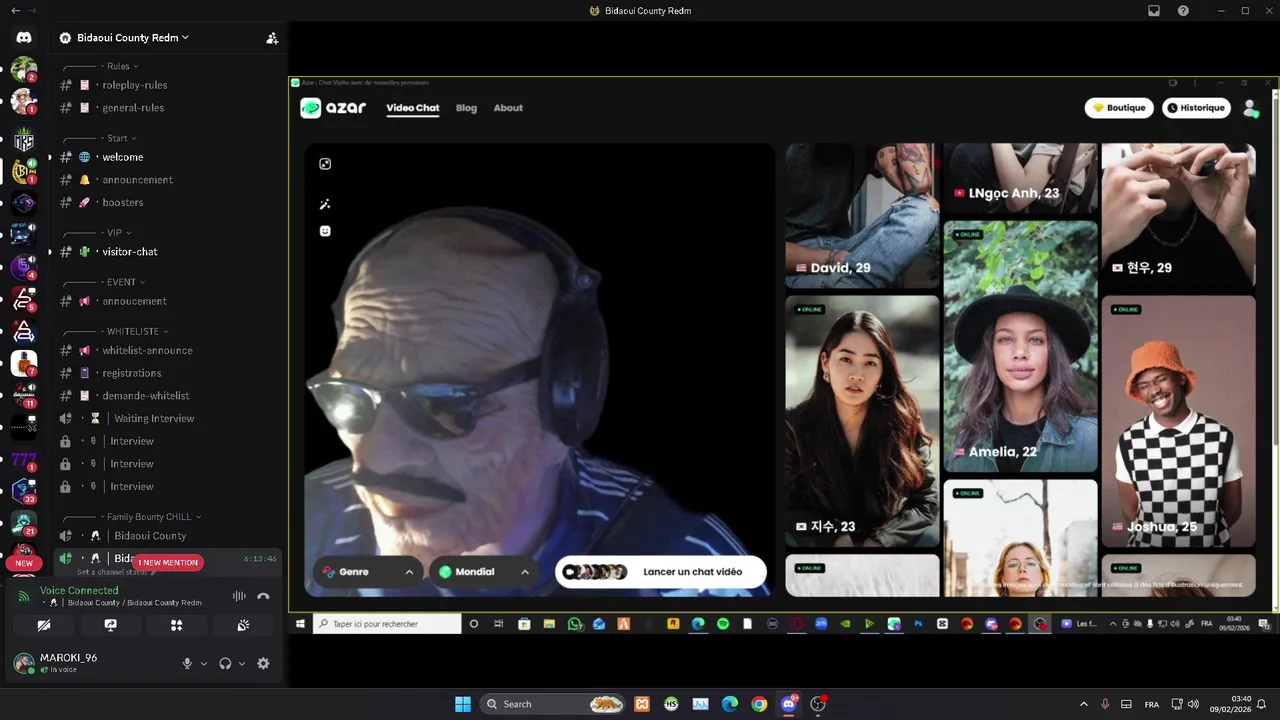
Task: Click the Taper ici pour rechercher field
Action: click(387, 624)
